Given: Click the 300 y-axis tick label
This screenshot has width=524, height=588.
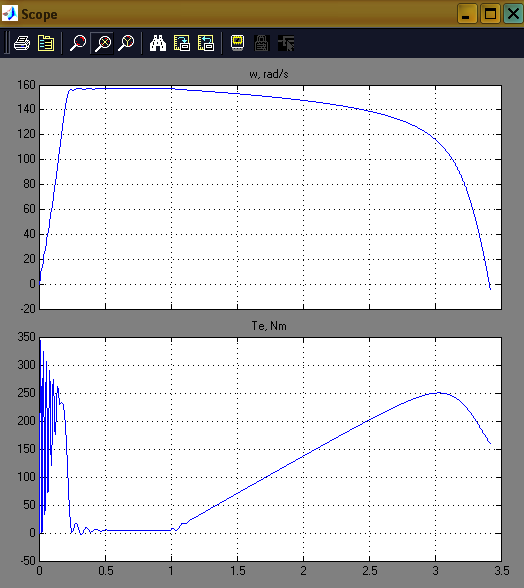Looking at the screenshot, I should [x=26, y=365].
